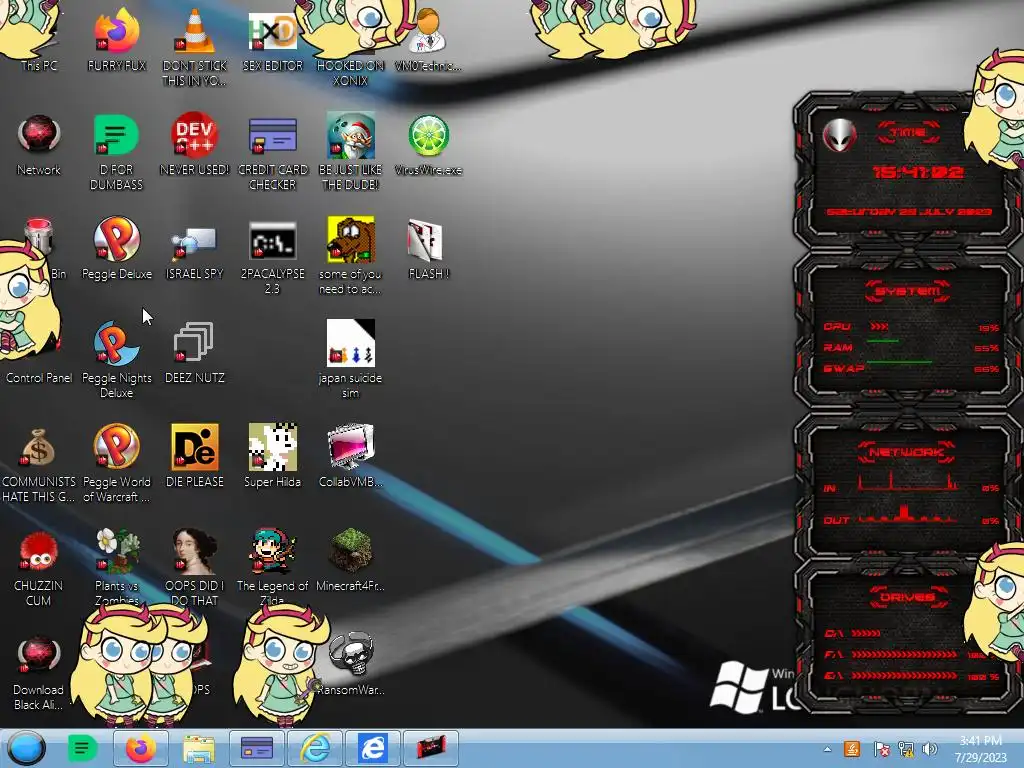Show hidden system tray icons
The image size is (1024, 768).
coord(827,749)
